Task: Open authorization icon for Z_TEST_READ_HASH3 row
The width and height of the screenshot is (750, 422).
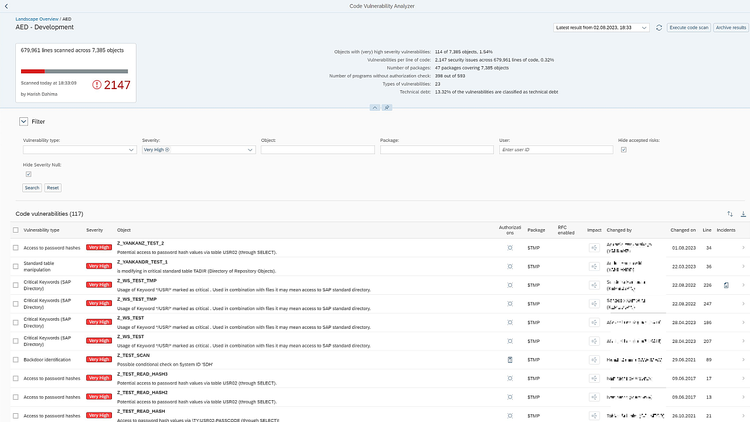Action: 510,378
